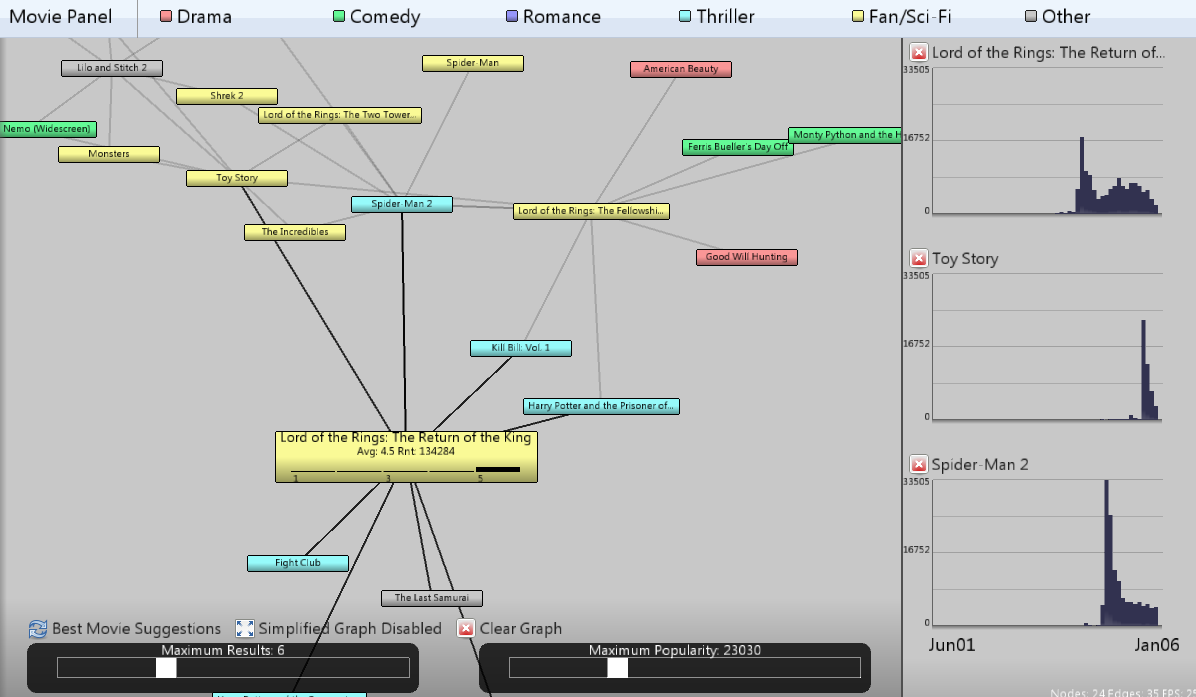Toggle the Thriller genre color box
Viewport: 1196px width, 697px height.
tap(685, 16)
